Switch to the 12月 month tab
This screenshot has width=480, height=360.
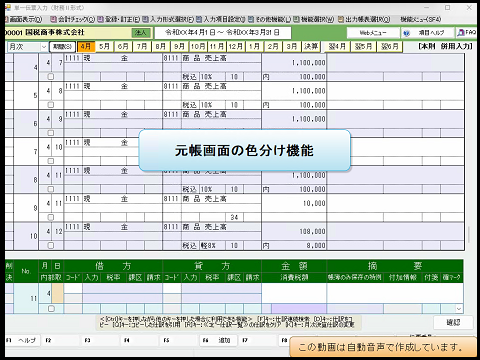(x=236, y=47)
